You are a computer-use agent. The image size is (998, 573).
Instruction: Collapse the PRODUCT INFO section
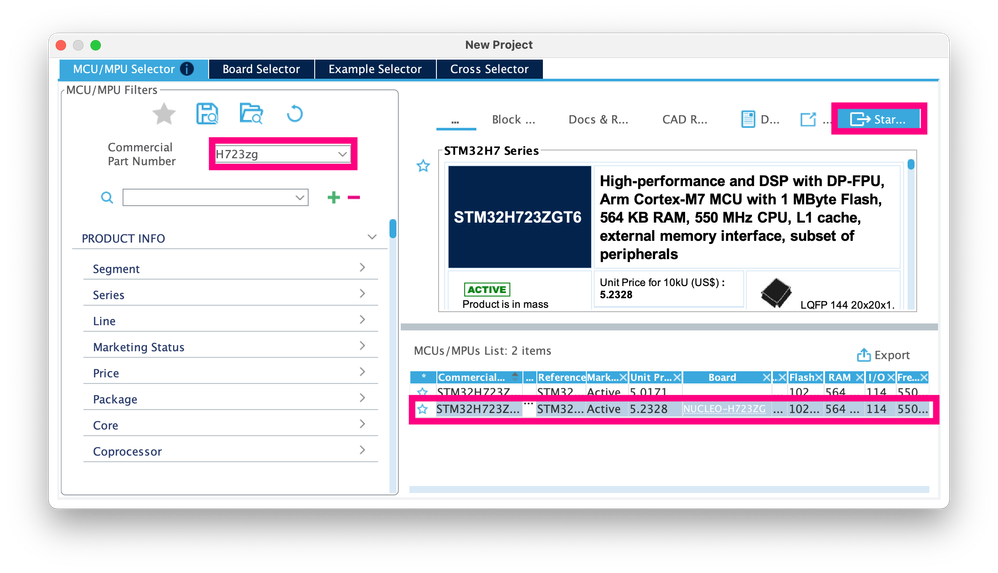pos(372,237)
